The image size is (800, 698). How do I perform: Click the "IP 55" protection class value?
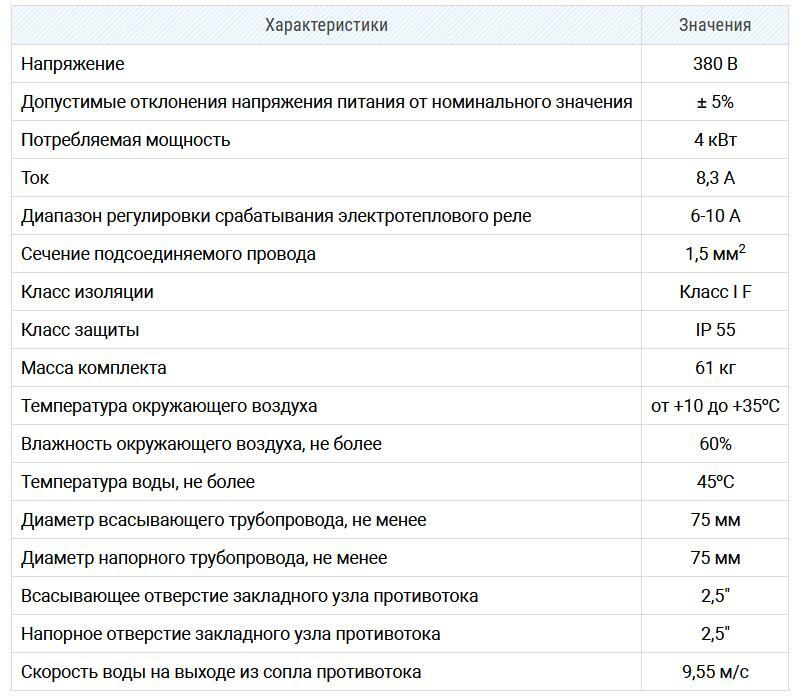pyautogui.click(x=714, y=330)
